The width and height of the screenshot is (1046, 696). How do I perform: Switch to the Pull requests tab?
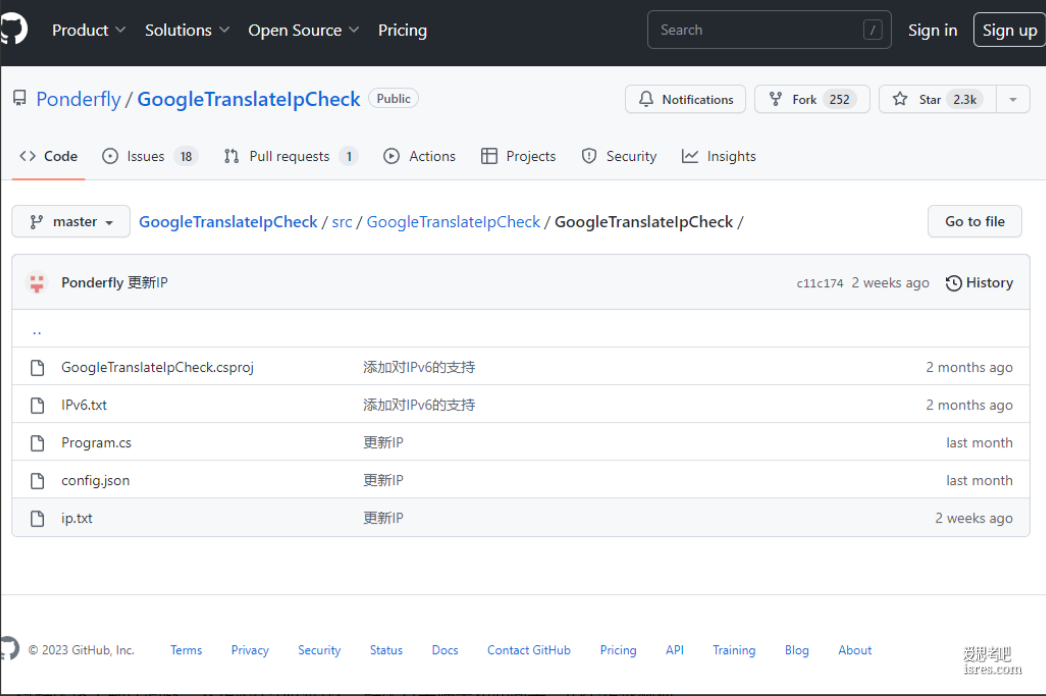[291, 156]
